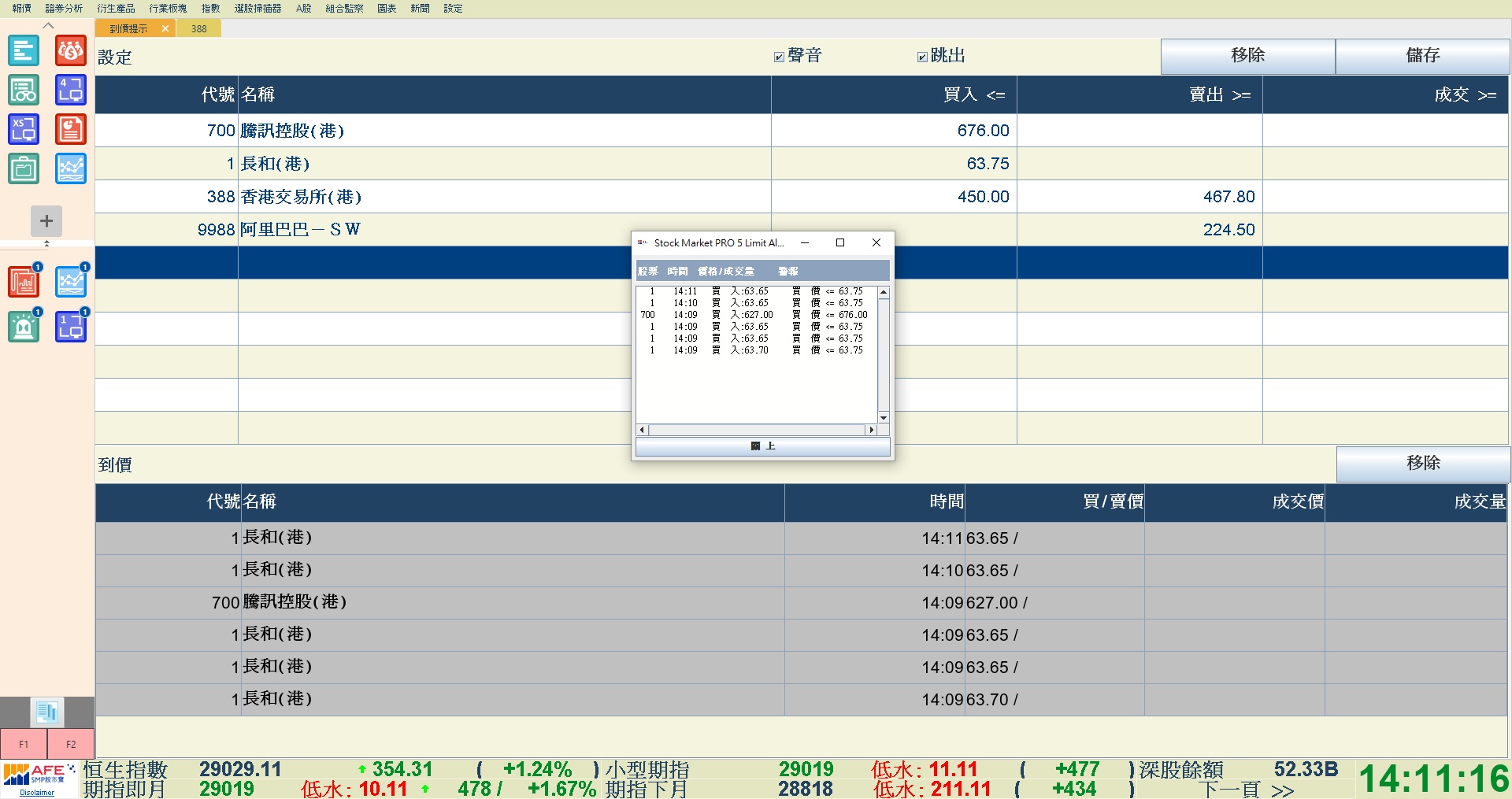
Task: Open the 證券分析 menu
Action: 64,9
